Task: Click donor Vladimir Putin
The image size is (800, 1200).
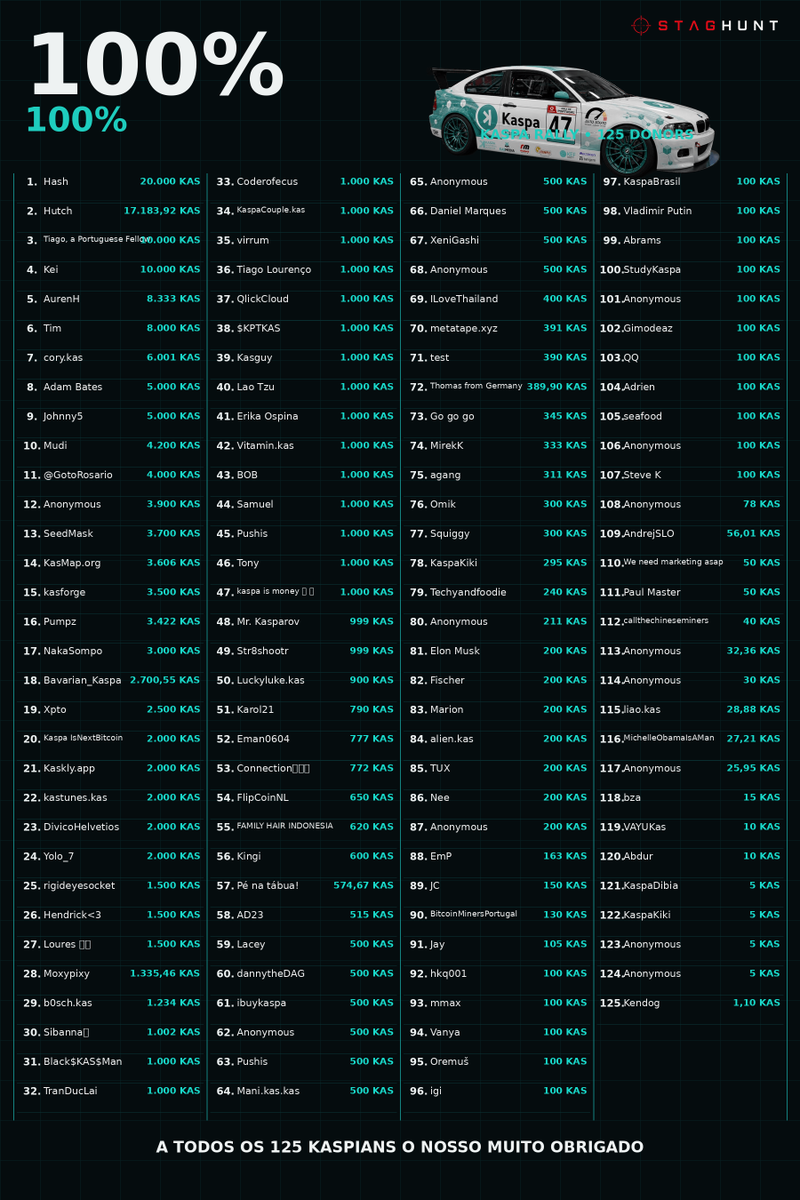Action: pyautogui.click(x=657, y=211)
